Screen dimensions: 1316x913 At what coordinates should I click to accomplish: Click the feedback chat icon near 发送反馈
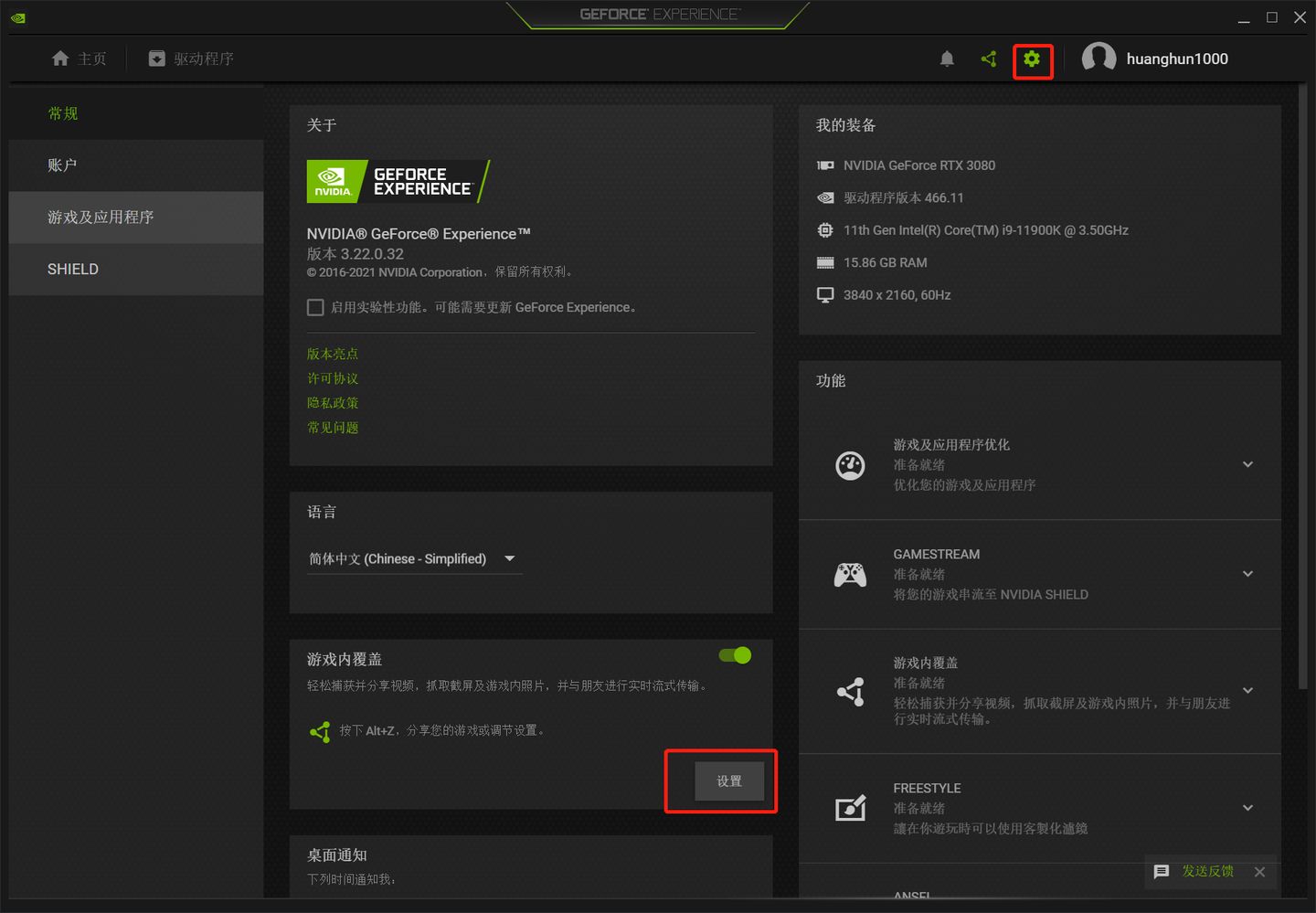1162,872
